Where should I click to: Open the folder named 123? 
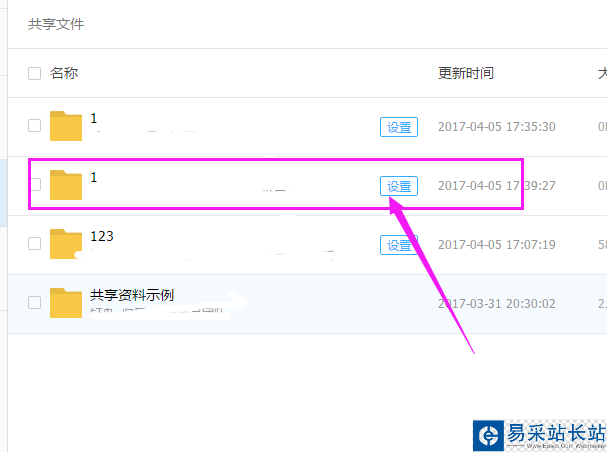coord(102,236)
